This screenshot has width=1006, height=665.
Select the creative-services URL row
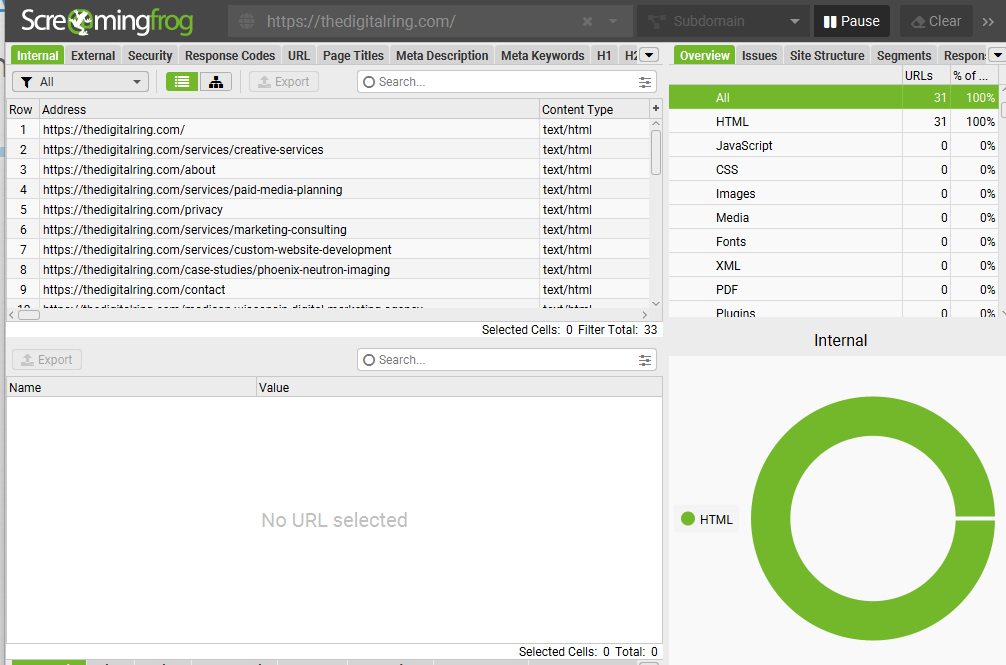click(x=328, y=149)
